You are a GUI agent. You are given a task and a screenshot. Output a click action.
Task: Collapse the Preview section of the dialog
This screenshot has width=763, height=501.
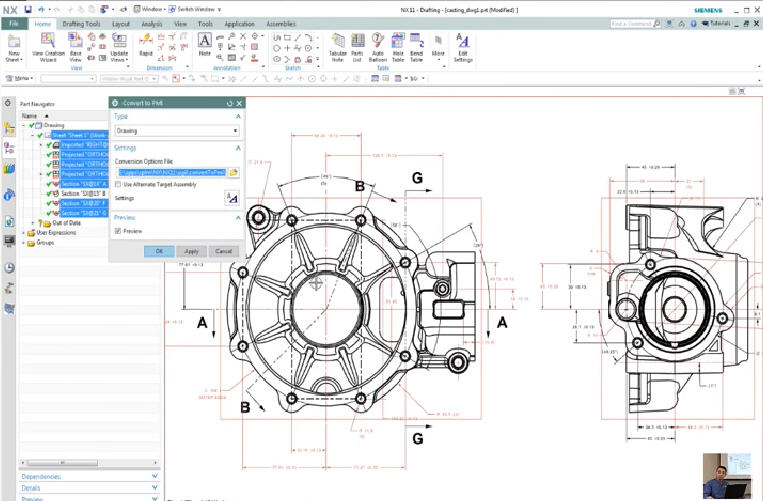click(x=238, y=217)
